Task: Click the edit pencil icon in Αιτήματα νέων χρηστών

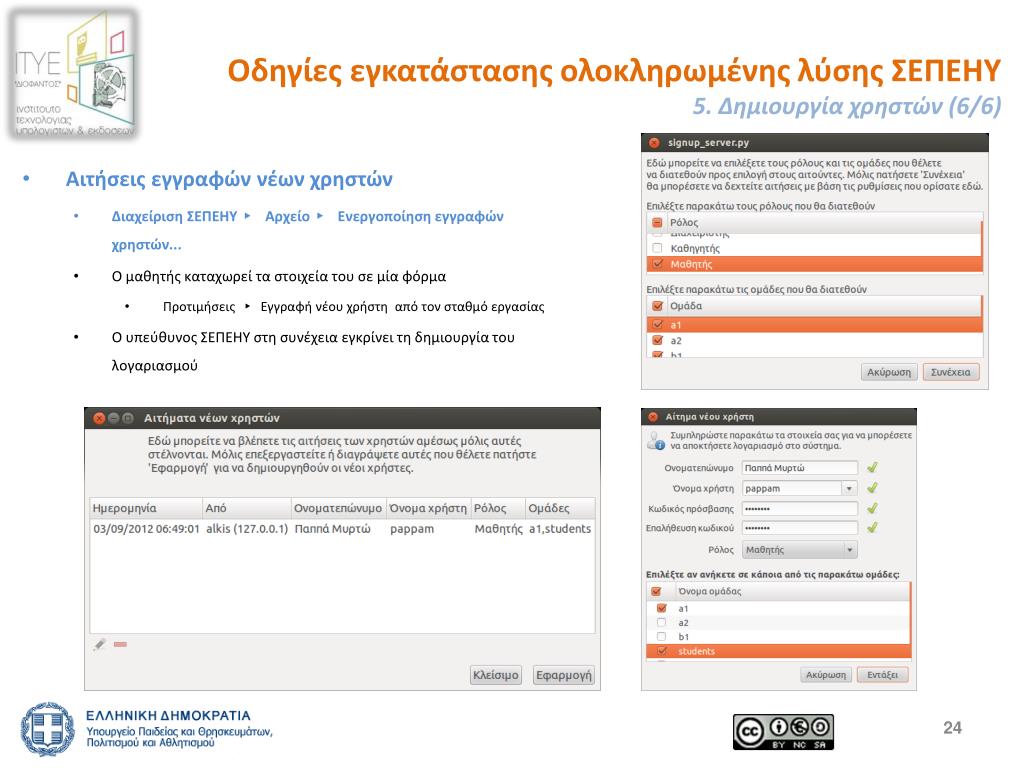Action: 99,645
